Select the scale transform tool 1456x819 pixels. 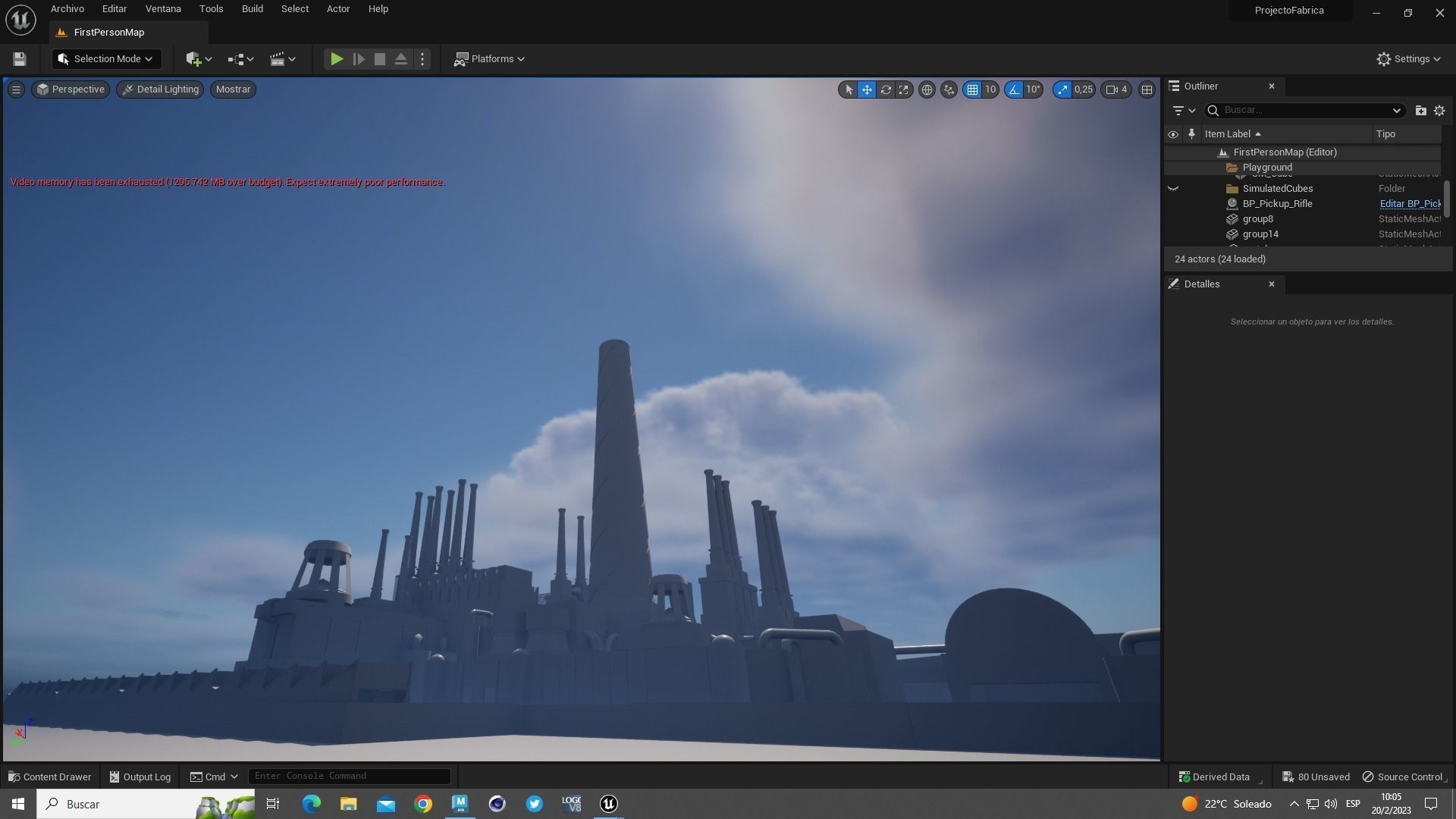click(x=903, y=89)
